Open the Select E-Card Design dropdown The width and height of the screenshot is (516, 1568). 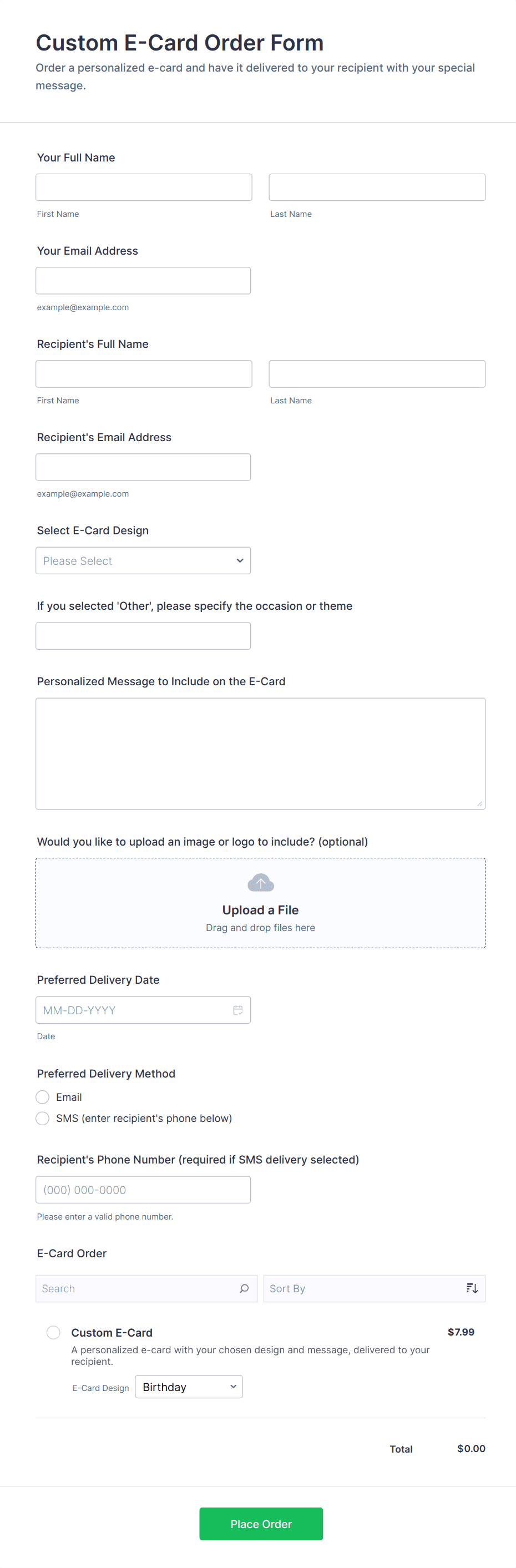[x=143, y=560]
